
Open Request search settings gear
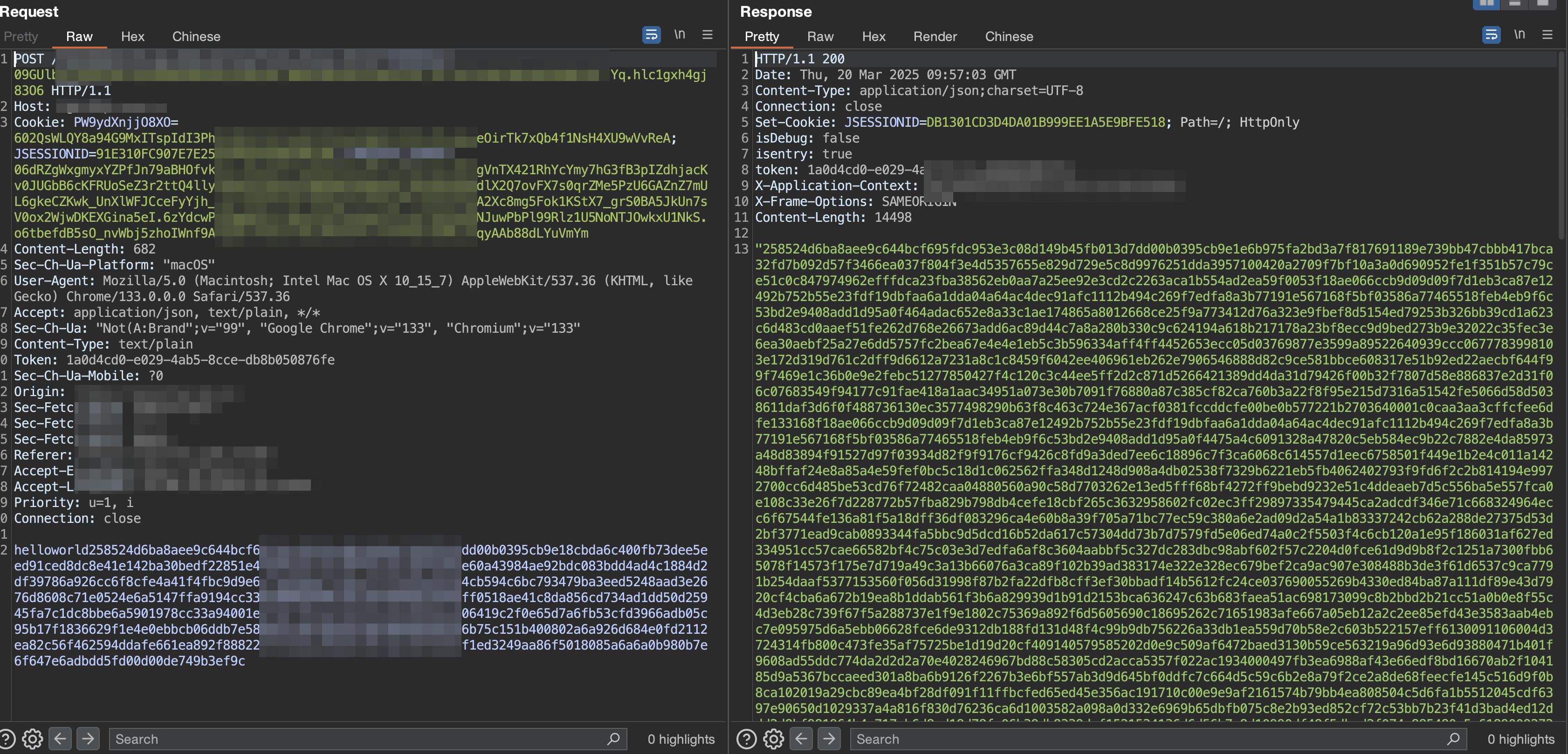32,739
